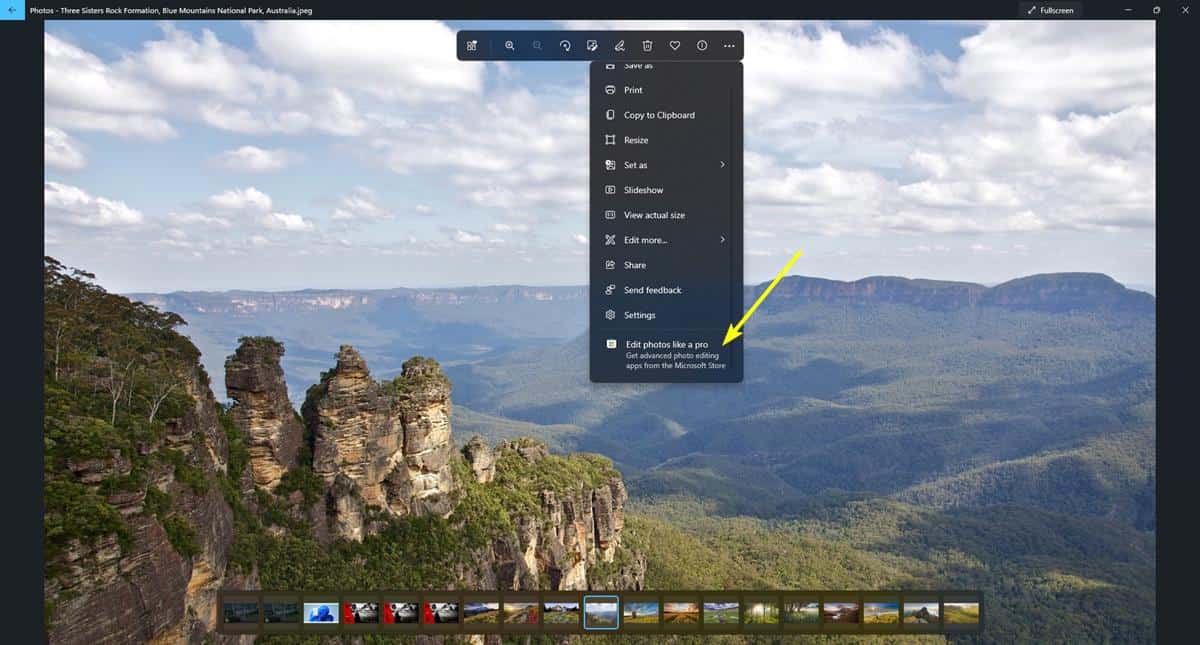Choose View actual size

[x=666, y=215]
